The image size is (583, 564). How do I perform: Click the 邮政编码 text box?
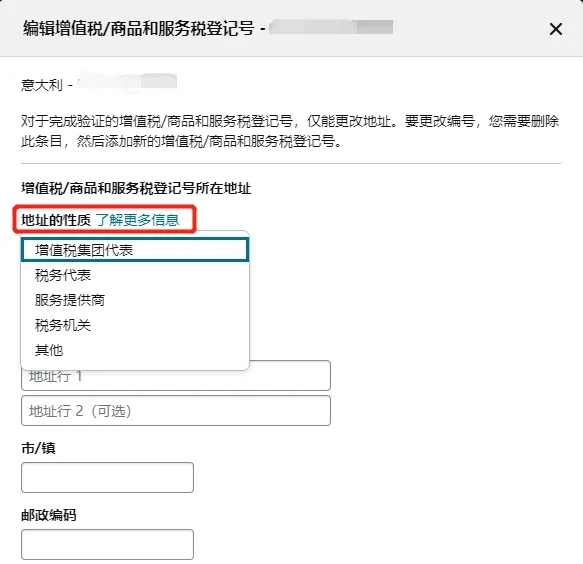[107, 544]
